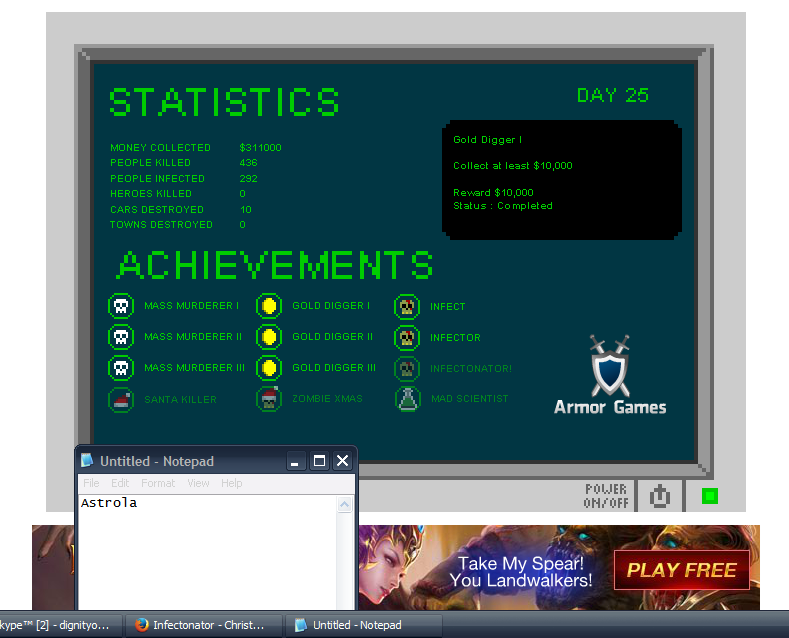789x638 pixels.
Task: Click the Take My Spear ad banner
Action: coord(521,572)
